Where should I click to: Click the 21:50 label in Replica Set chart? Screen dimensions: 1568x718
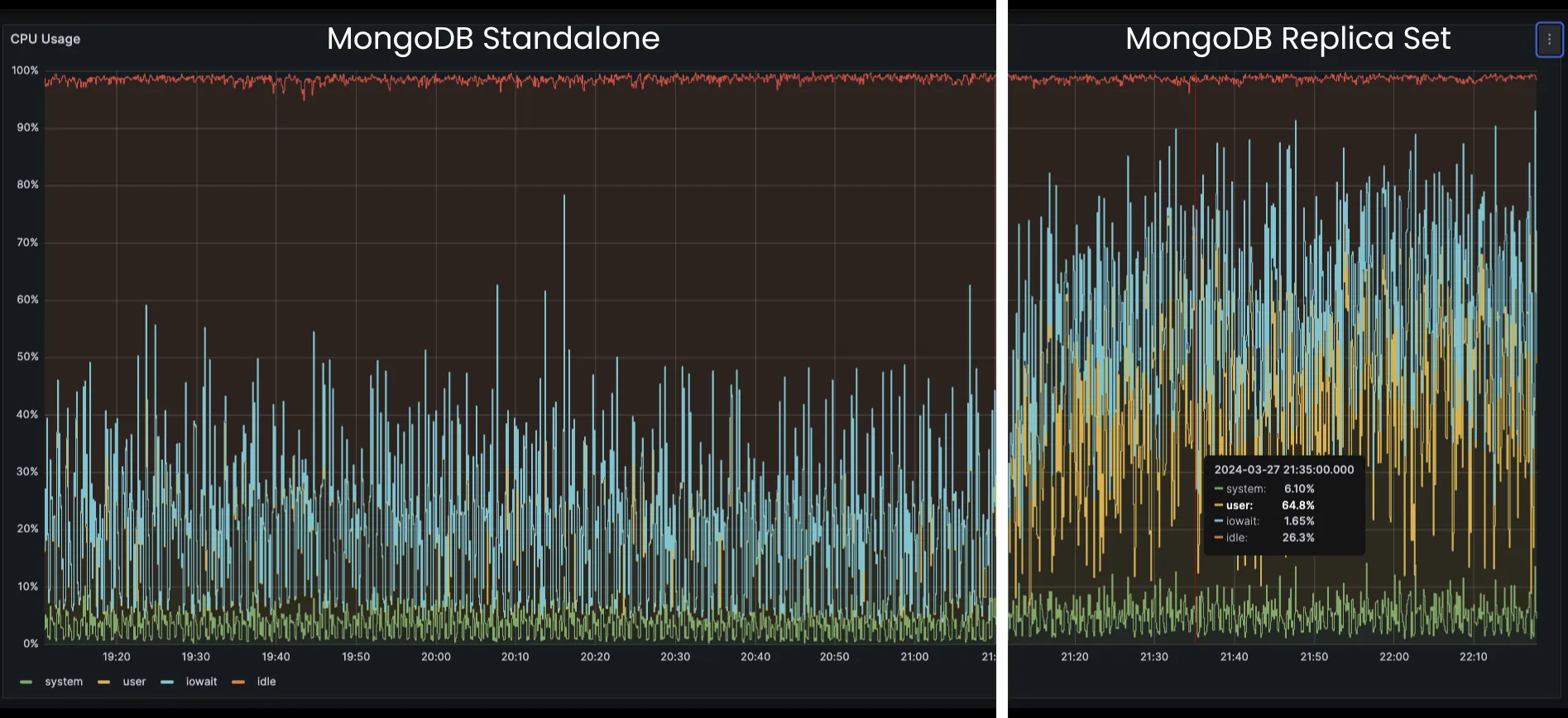(1314, 657)
